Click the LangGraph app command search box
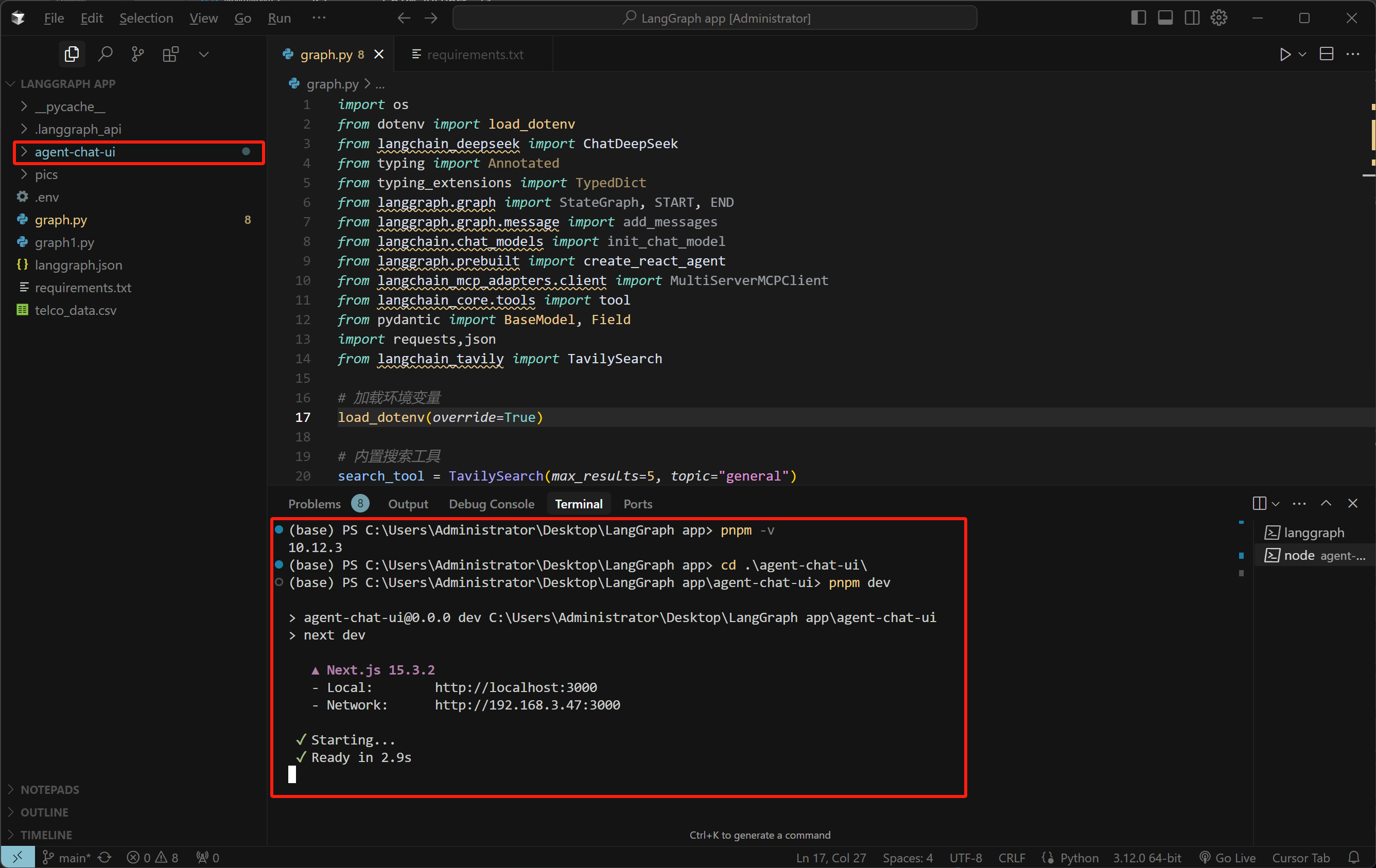This screenshot has height=868, width=1376. pos(715,19)
